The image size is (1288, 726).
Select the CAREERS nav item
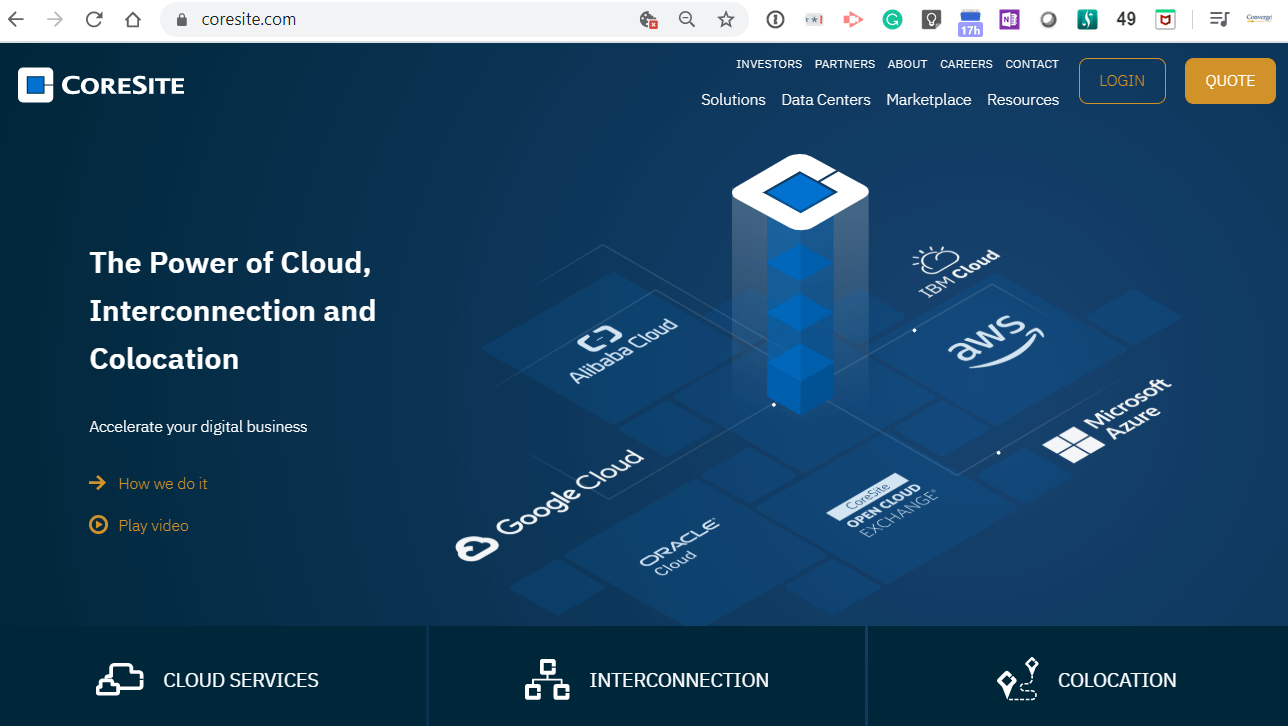965,64
